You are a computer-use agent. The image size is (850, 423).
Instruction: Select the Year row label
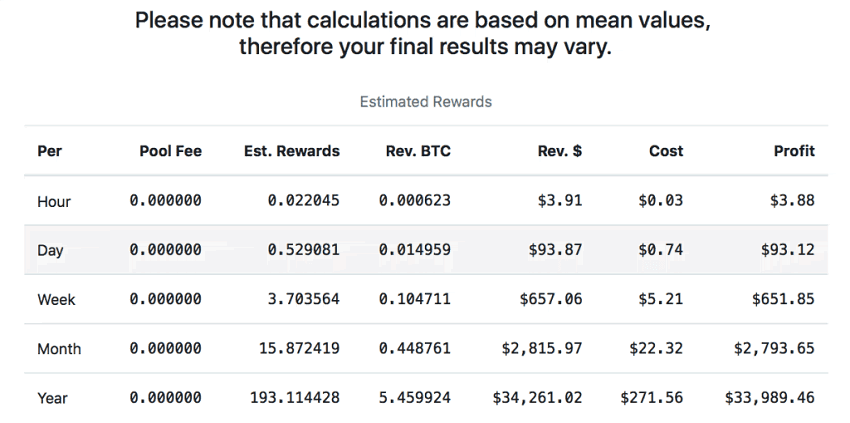coord(53,398)
